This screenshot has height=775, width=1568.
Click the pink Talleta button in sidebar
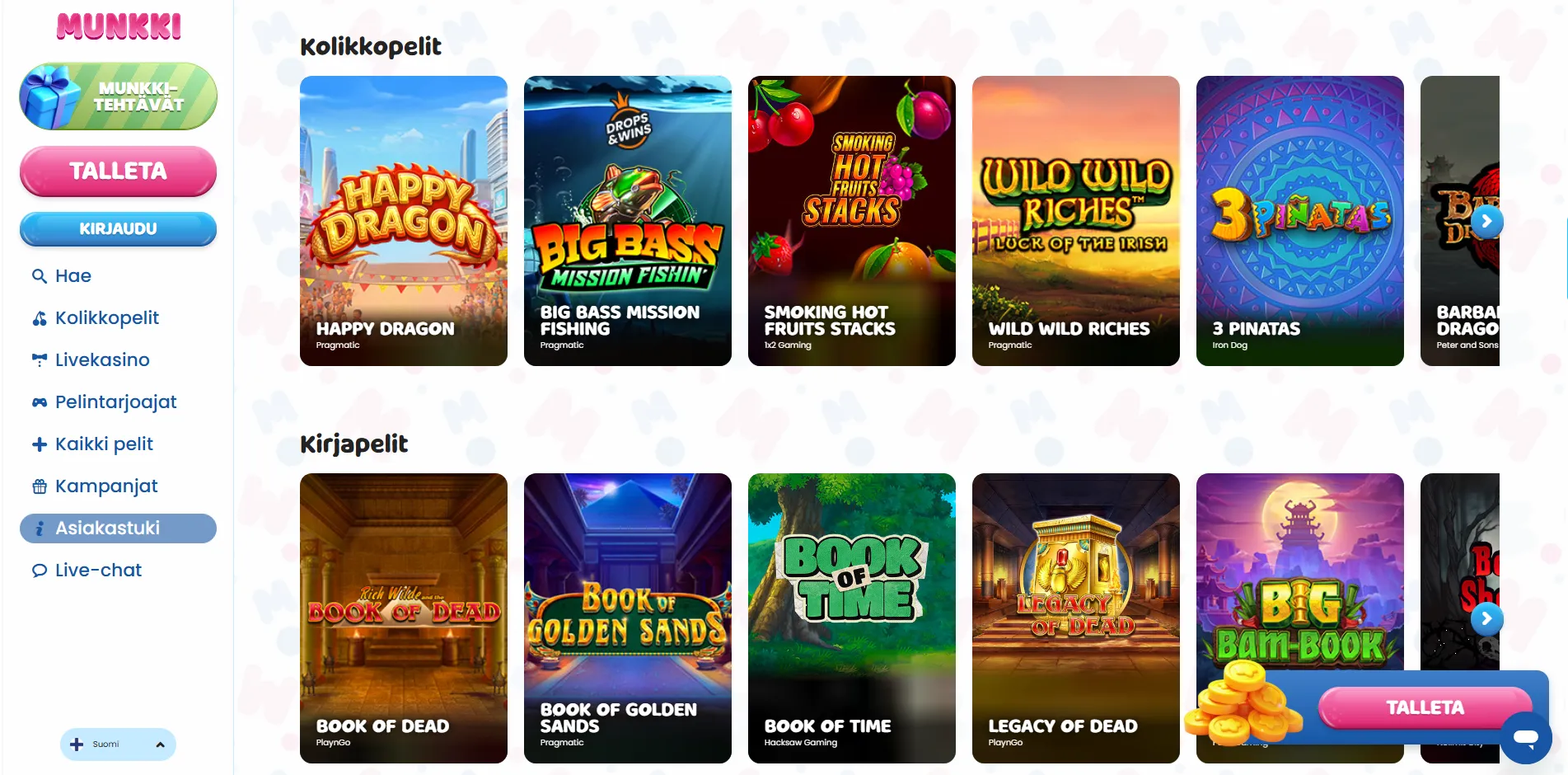118,171
